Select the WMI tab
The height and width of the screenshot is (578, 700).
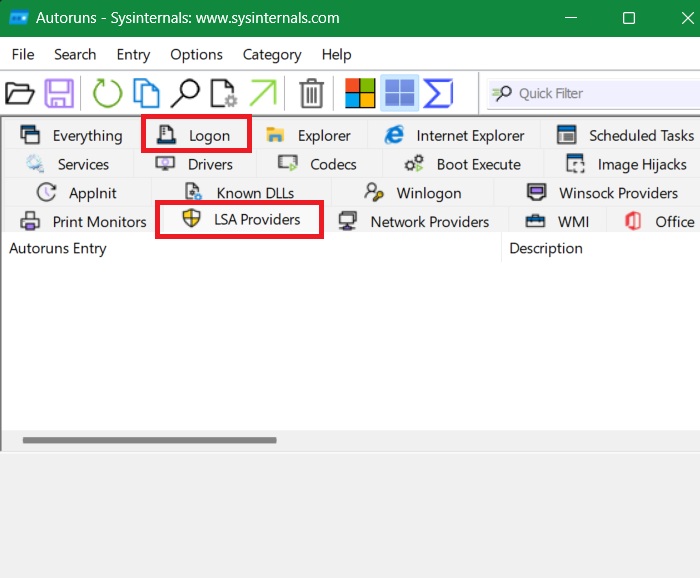[557, 221]
